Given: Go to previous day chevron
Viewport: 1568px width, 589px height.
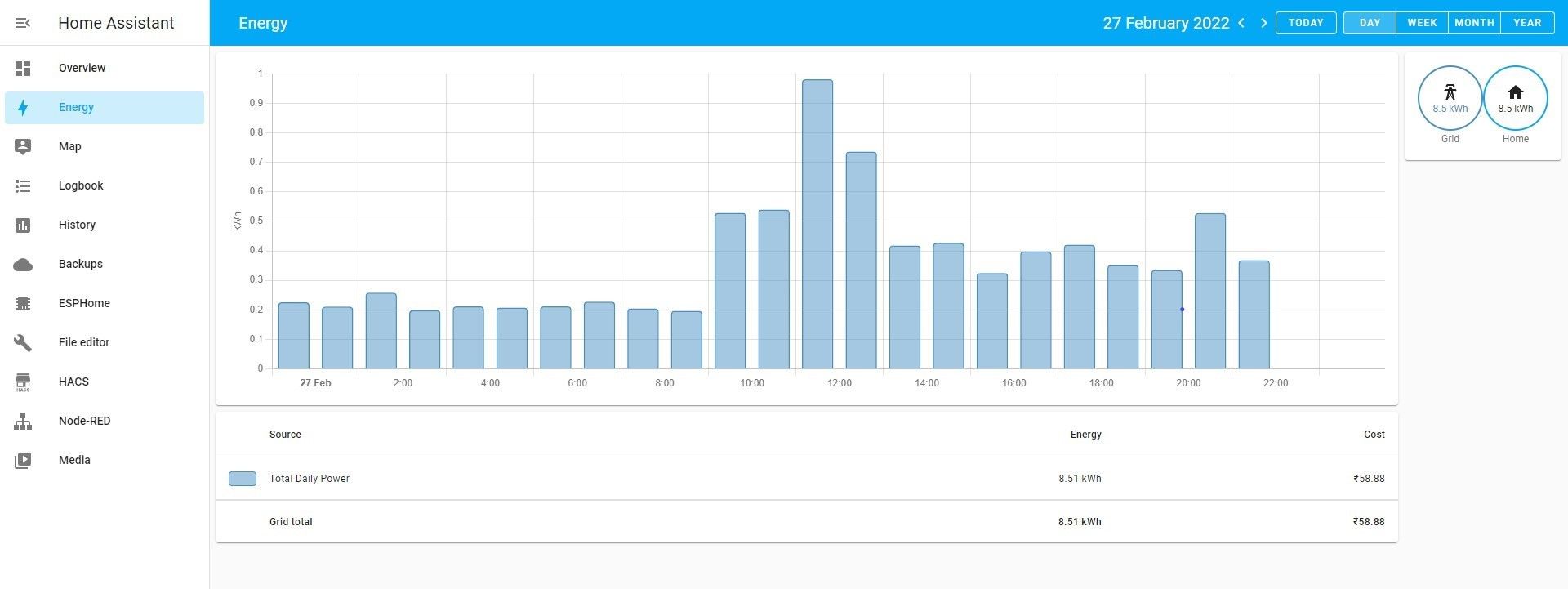Looking at the screenshot, I should (x=1241, y=23).
